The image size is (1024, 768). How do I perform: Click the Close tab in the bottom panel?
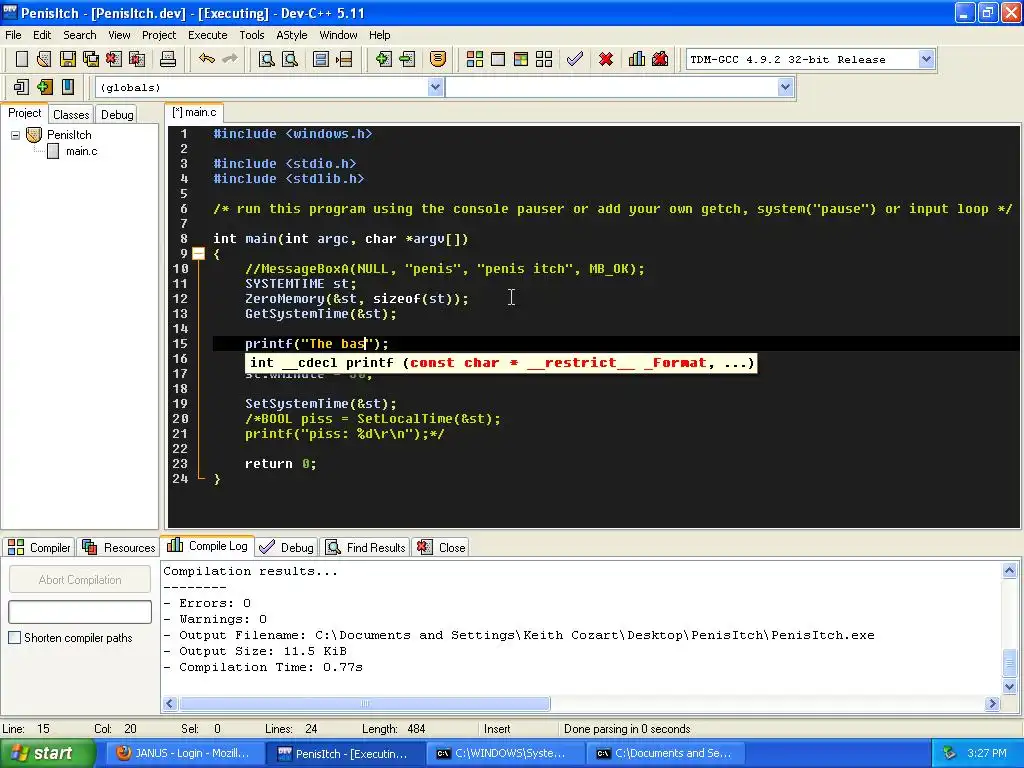click(441, 547)
